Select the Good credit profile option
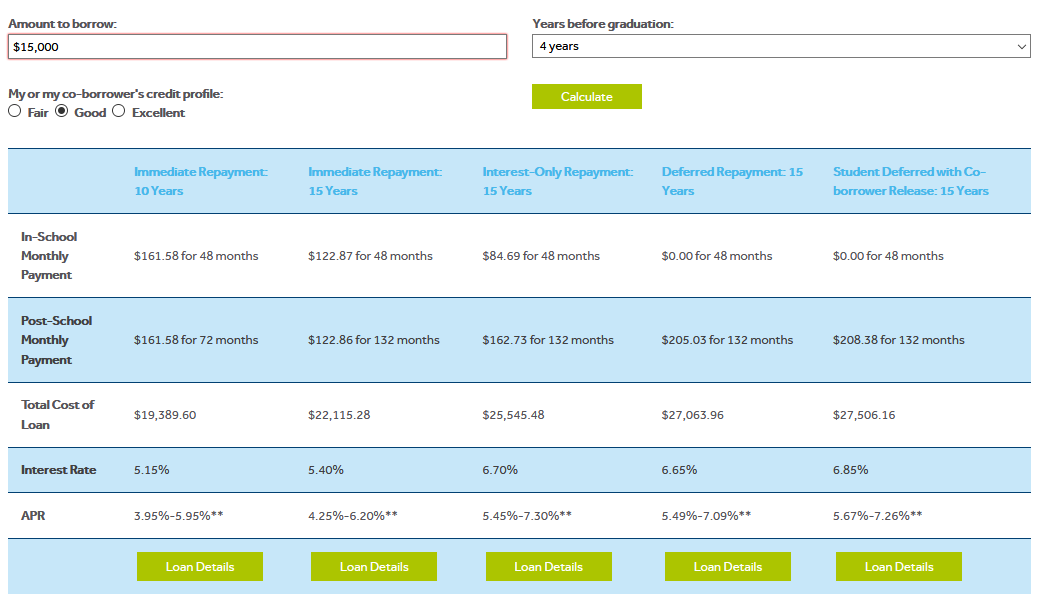 62,111
